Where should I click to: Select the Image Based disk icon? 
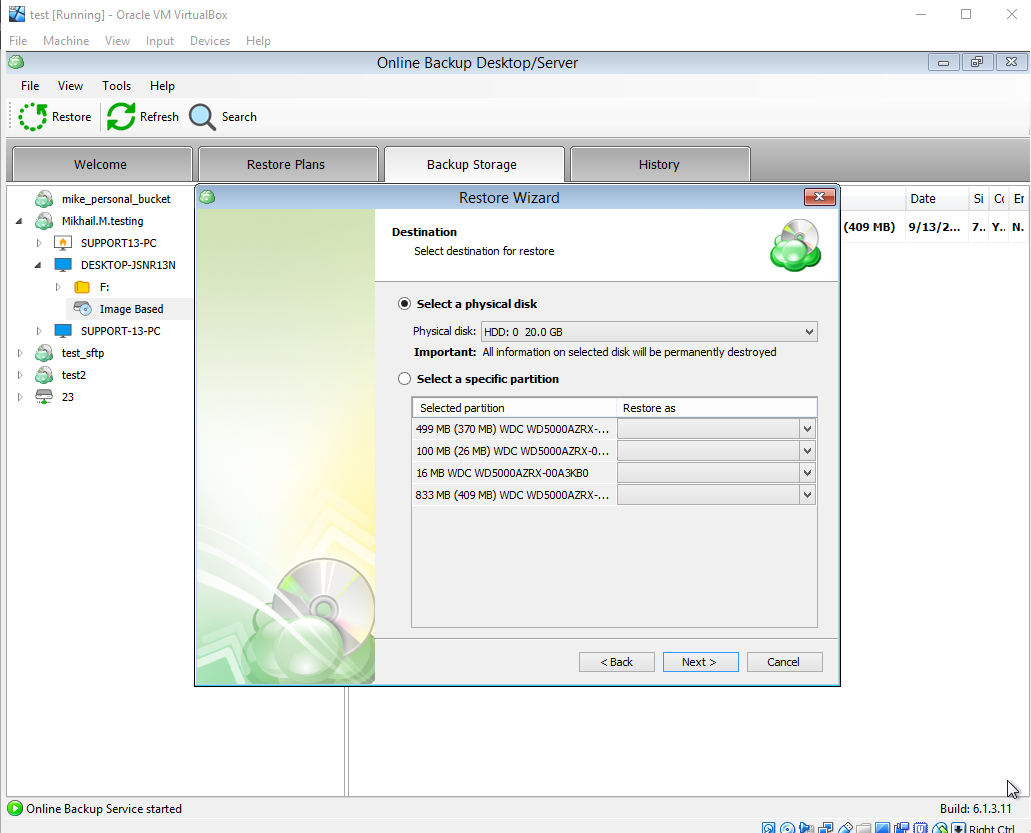coord(82,308)
